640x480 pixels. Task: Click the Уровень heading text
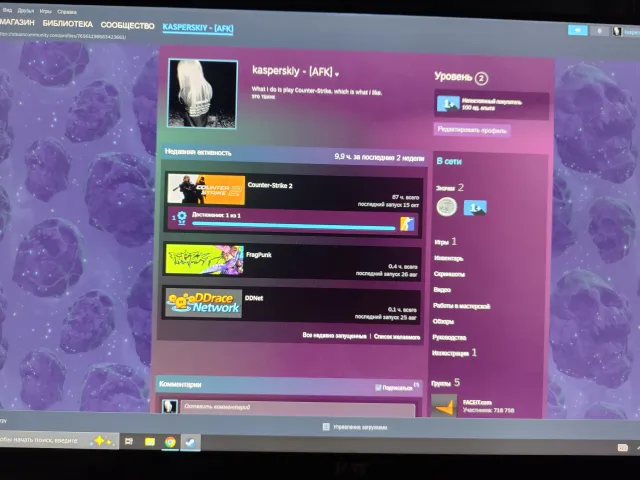tap(453, 76)
